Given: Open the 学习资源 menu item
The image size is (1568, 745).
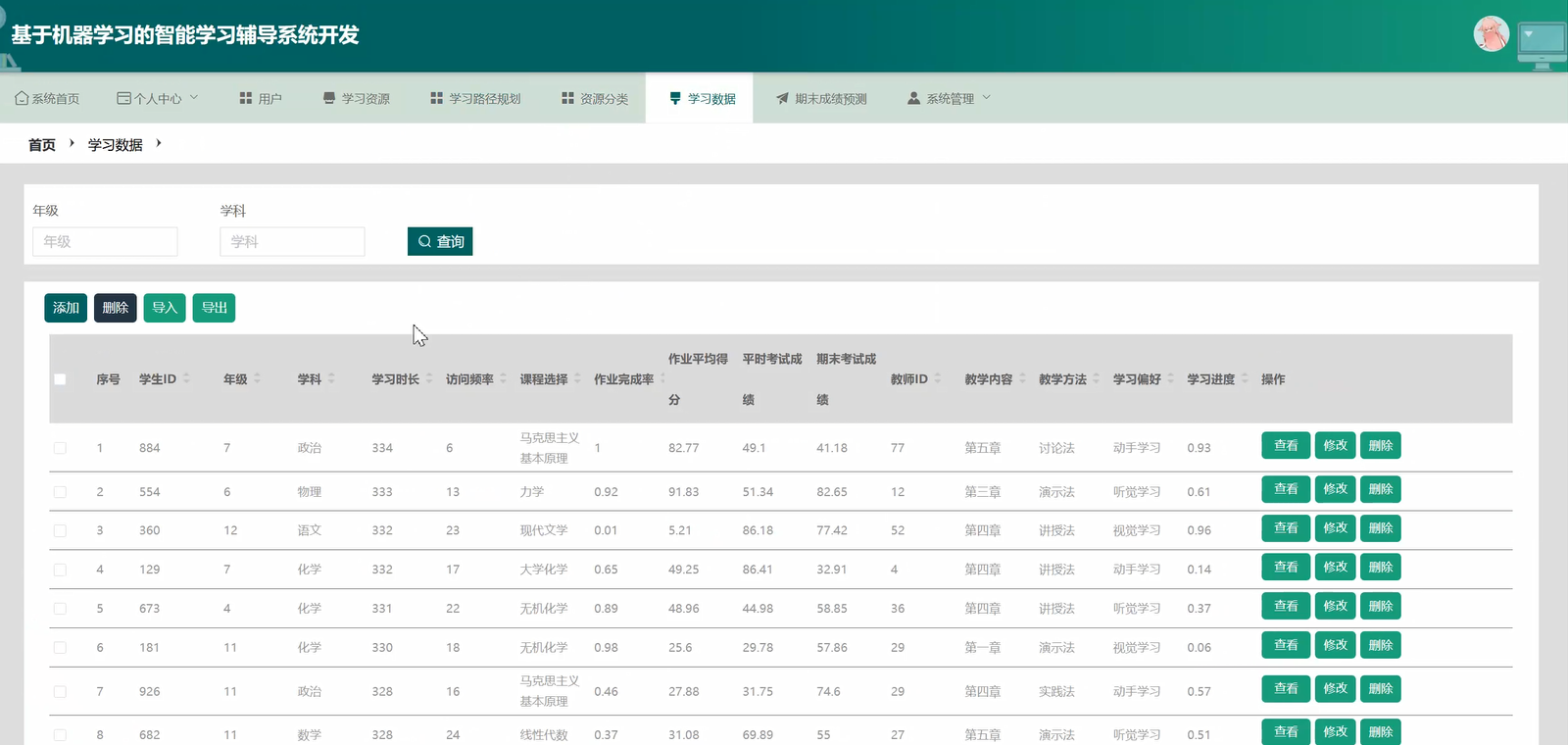Looking at the screenshot, I should coord(357,98).
